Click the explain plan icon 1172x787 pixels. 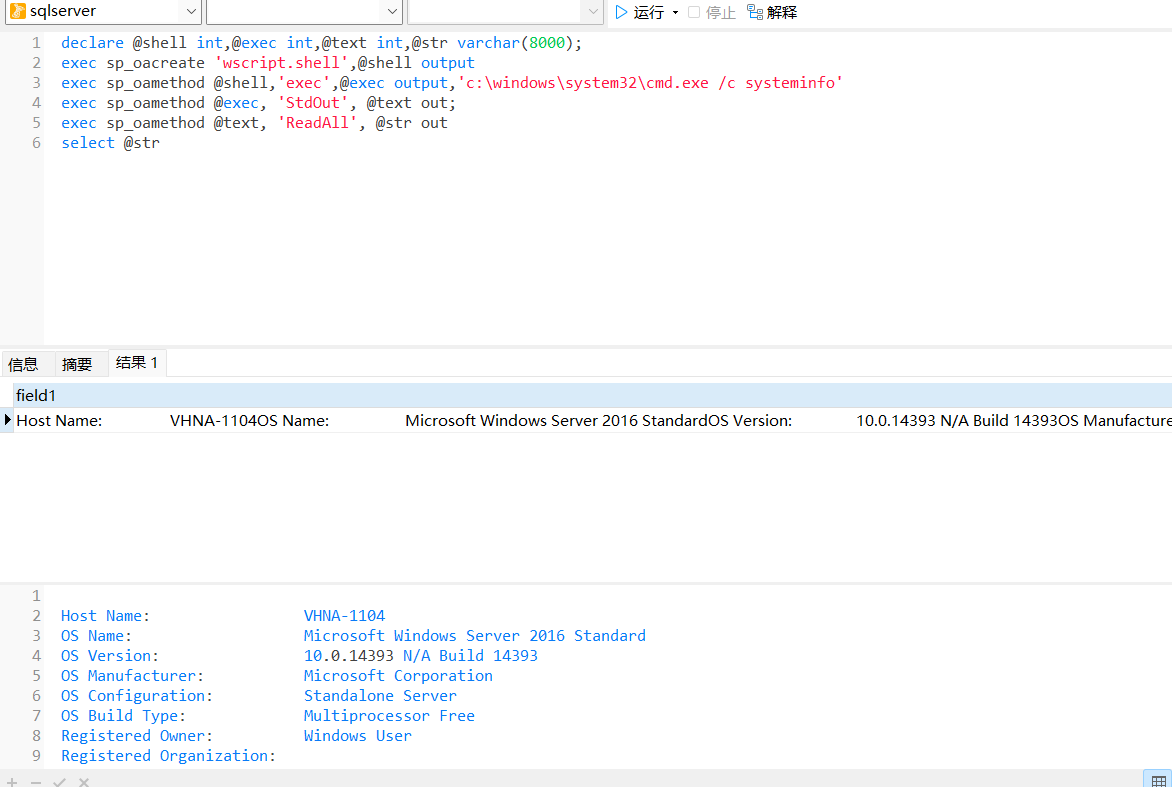click(755, 12)
